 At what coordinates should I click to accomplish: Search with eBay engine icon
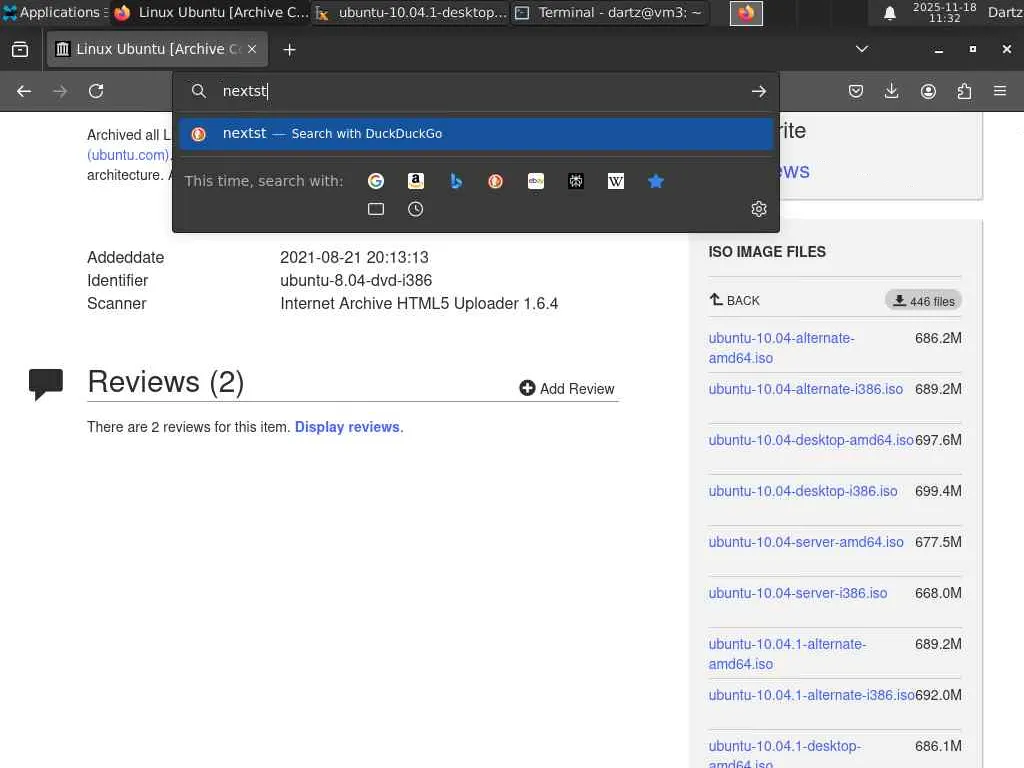point(536,181)
